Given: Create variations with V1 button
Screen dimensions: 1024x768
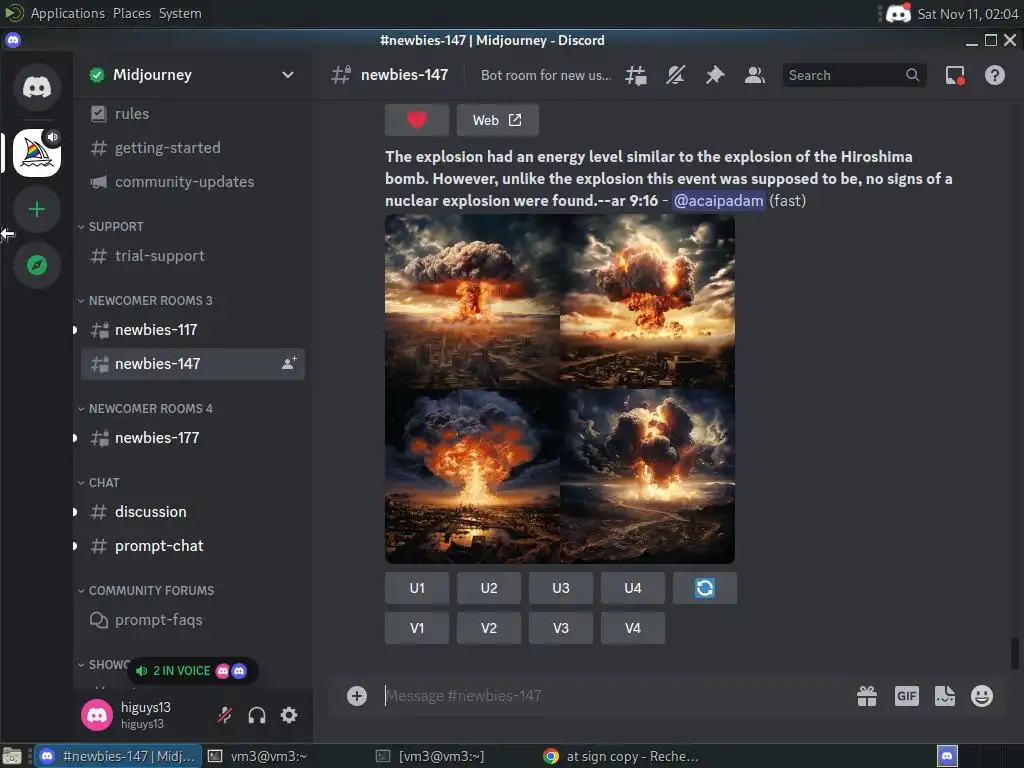Looking at the screenshot, I should click(x=417, y=628).
